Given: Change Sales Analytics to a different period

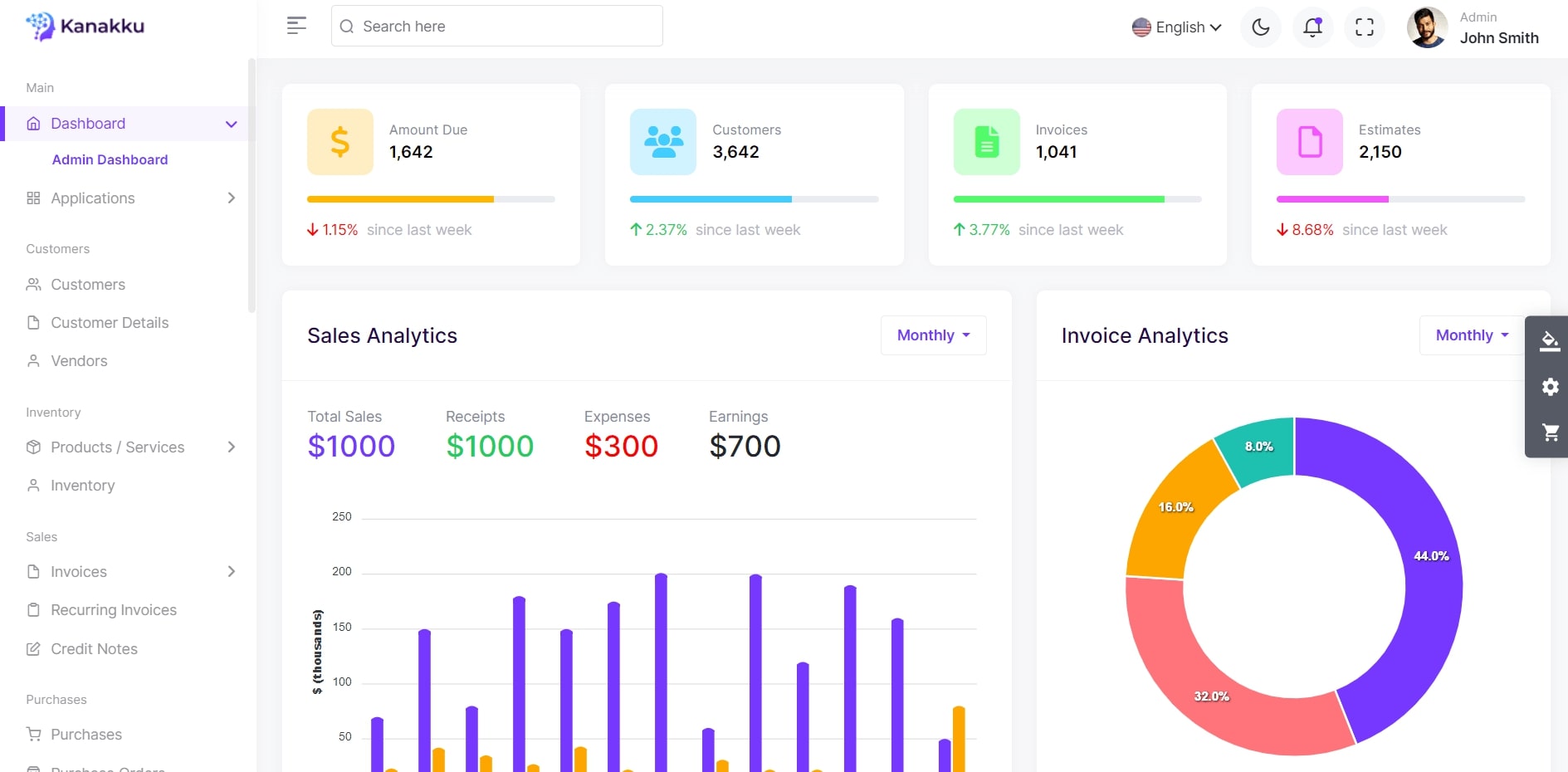Looking at the screenshot, I should 932,335.
